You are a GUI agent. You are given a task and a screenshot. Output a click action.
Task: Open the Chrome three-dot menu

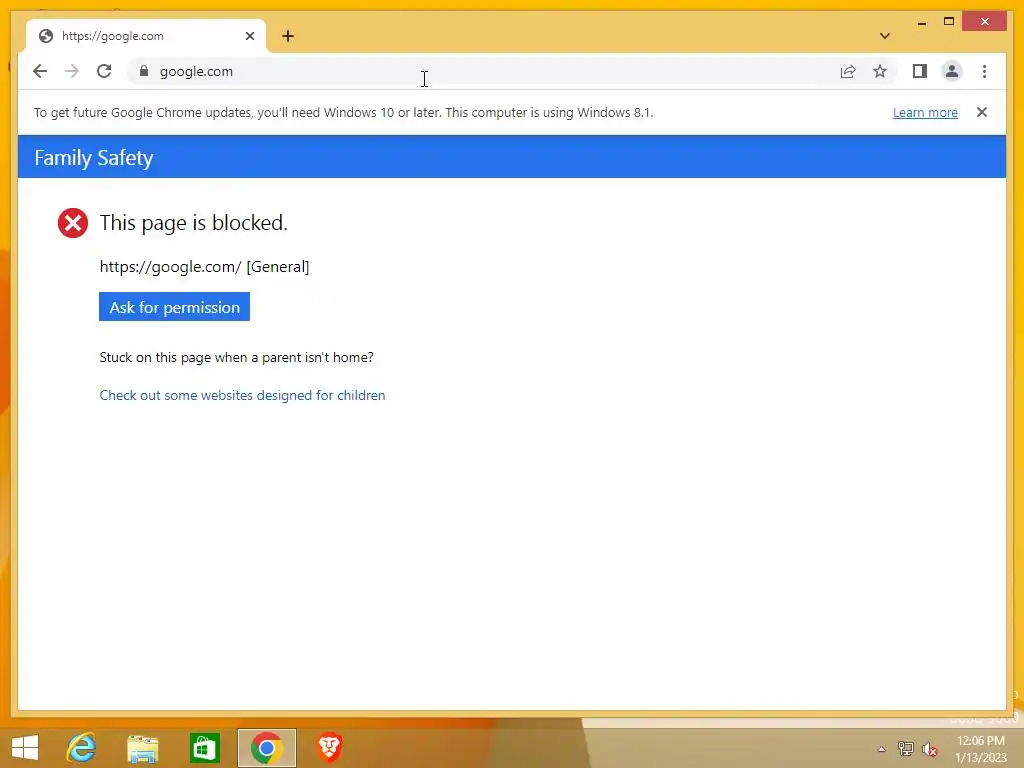pos(984,71)
